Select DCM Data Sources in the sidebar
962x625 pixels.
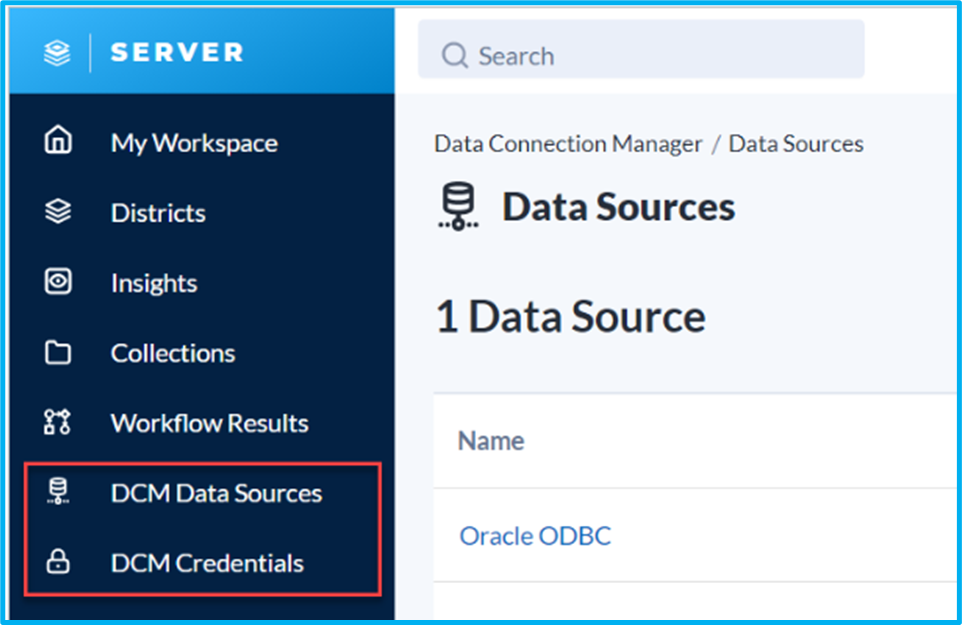coord(215,492)
